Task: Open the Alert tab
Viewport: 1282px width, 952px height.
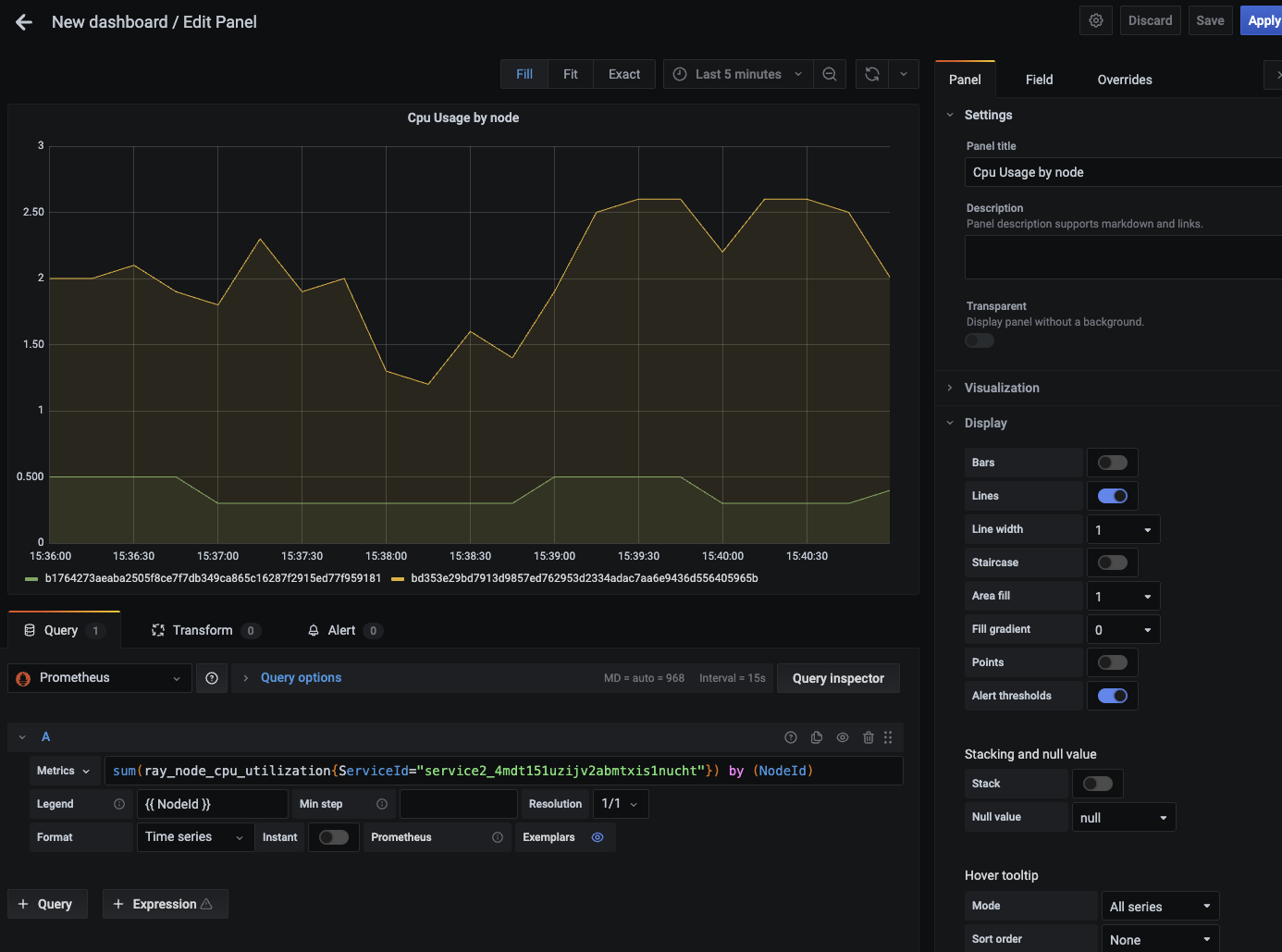Action: (x=344, y=630)
